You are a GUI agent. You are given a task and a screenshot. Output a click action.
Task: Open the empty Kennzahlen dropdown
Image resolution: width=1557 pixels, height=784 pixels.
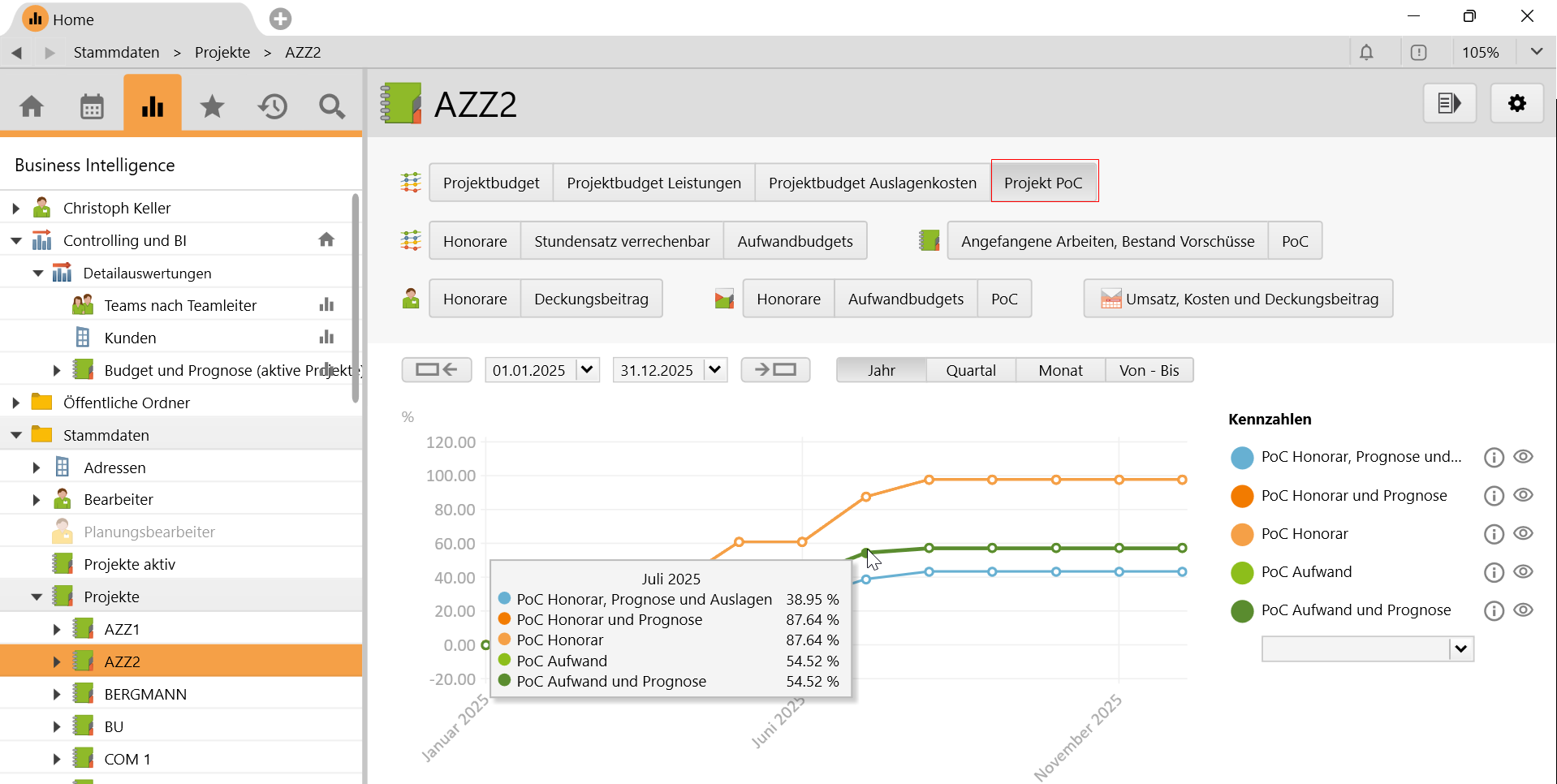click(1460, 648)
